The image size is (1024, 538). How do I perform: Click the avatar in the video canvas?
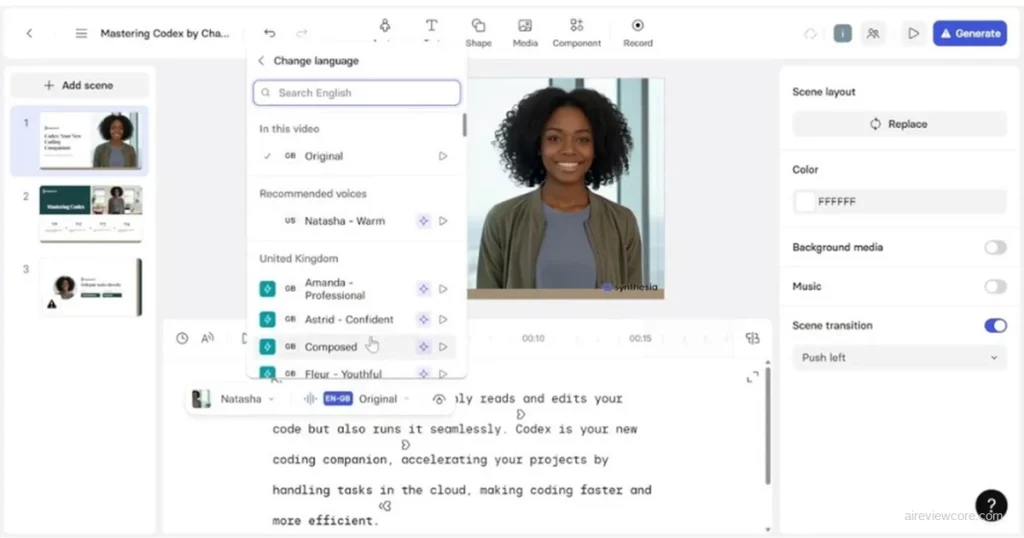(566, 189)
